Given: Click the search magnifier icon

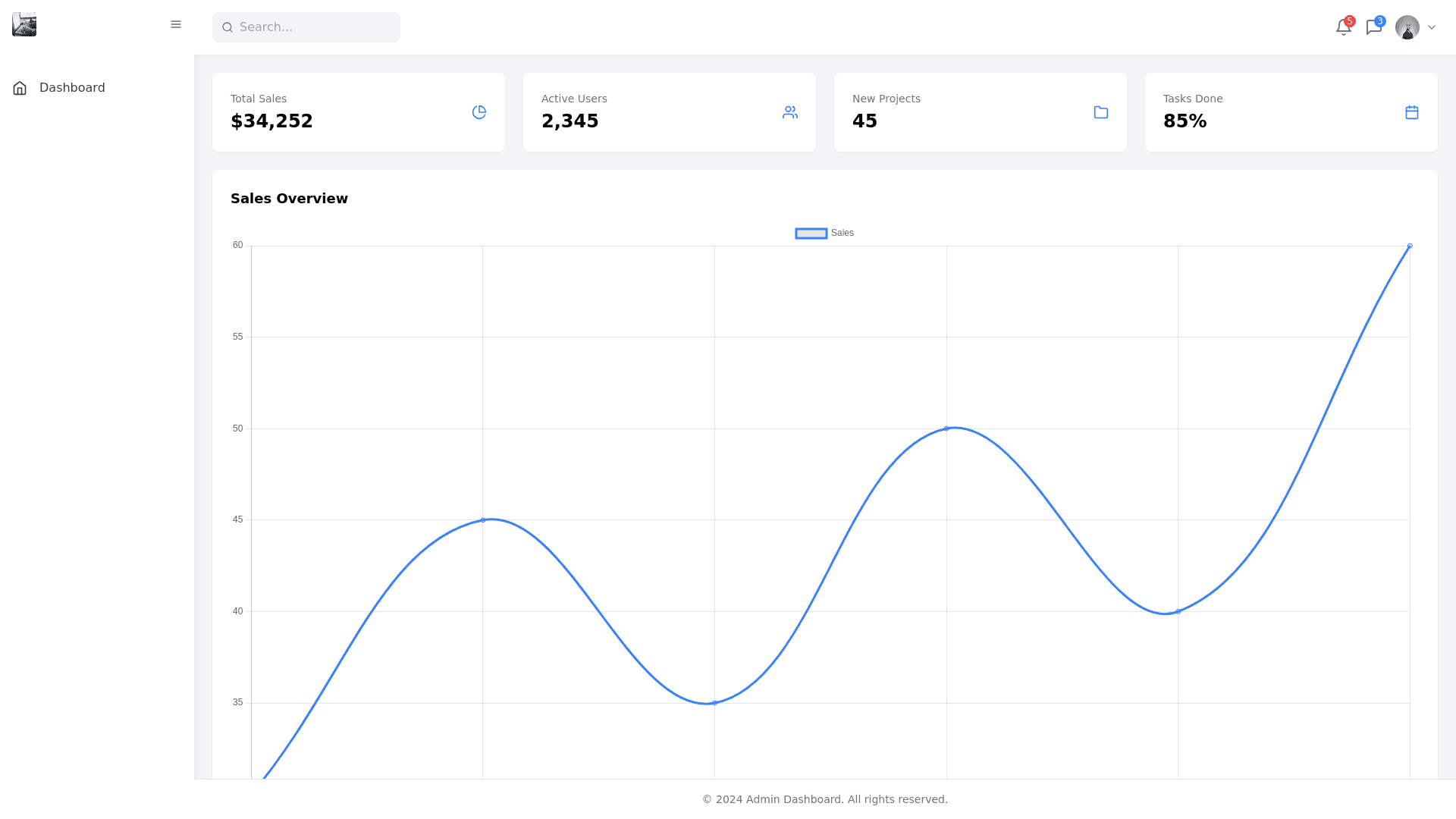Looking at the screenshot, I should pyautogui.click(x=227, y=27).
